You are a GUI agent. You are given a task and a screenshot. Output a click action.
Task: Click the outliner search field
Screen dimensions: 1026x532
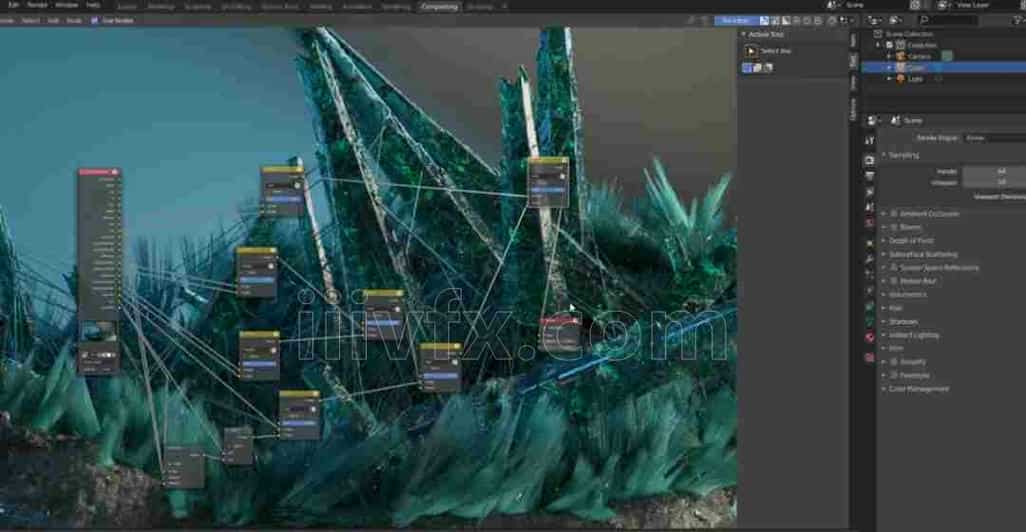pos(947,21)
